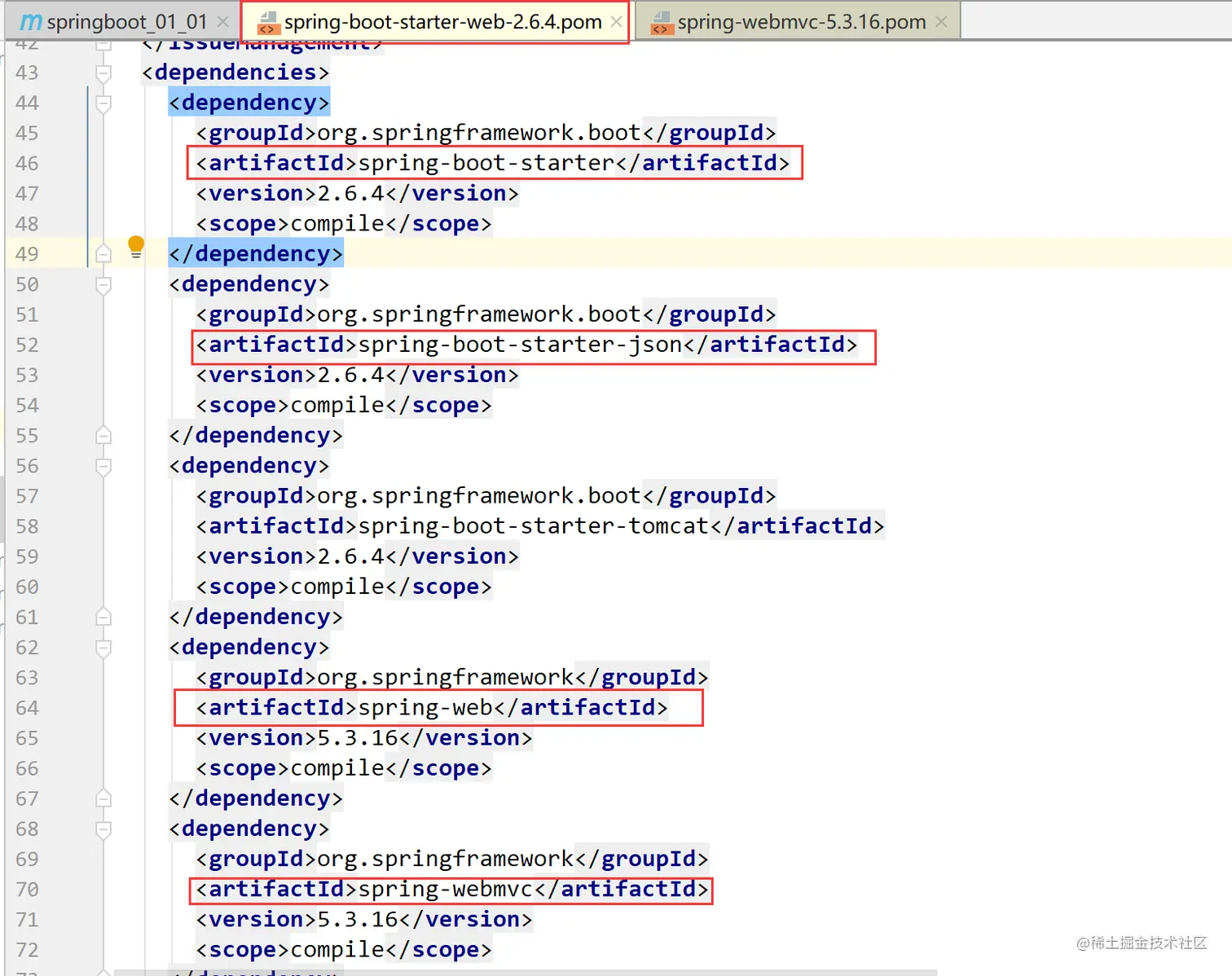1232x976 pixels.
Task: Collapse the dependency fold at line 56
Action: pyautogui.click(x=103, y=467)
